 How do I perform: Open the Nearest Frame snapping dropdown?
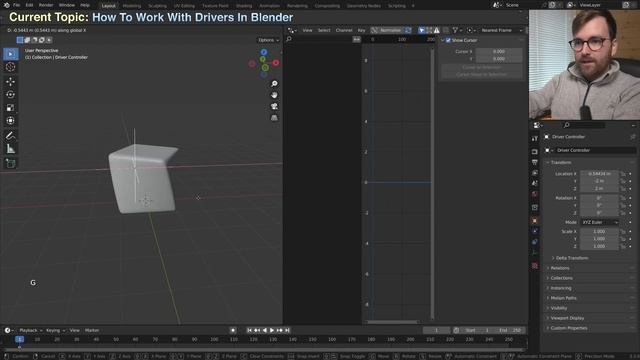[501, 30]
